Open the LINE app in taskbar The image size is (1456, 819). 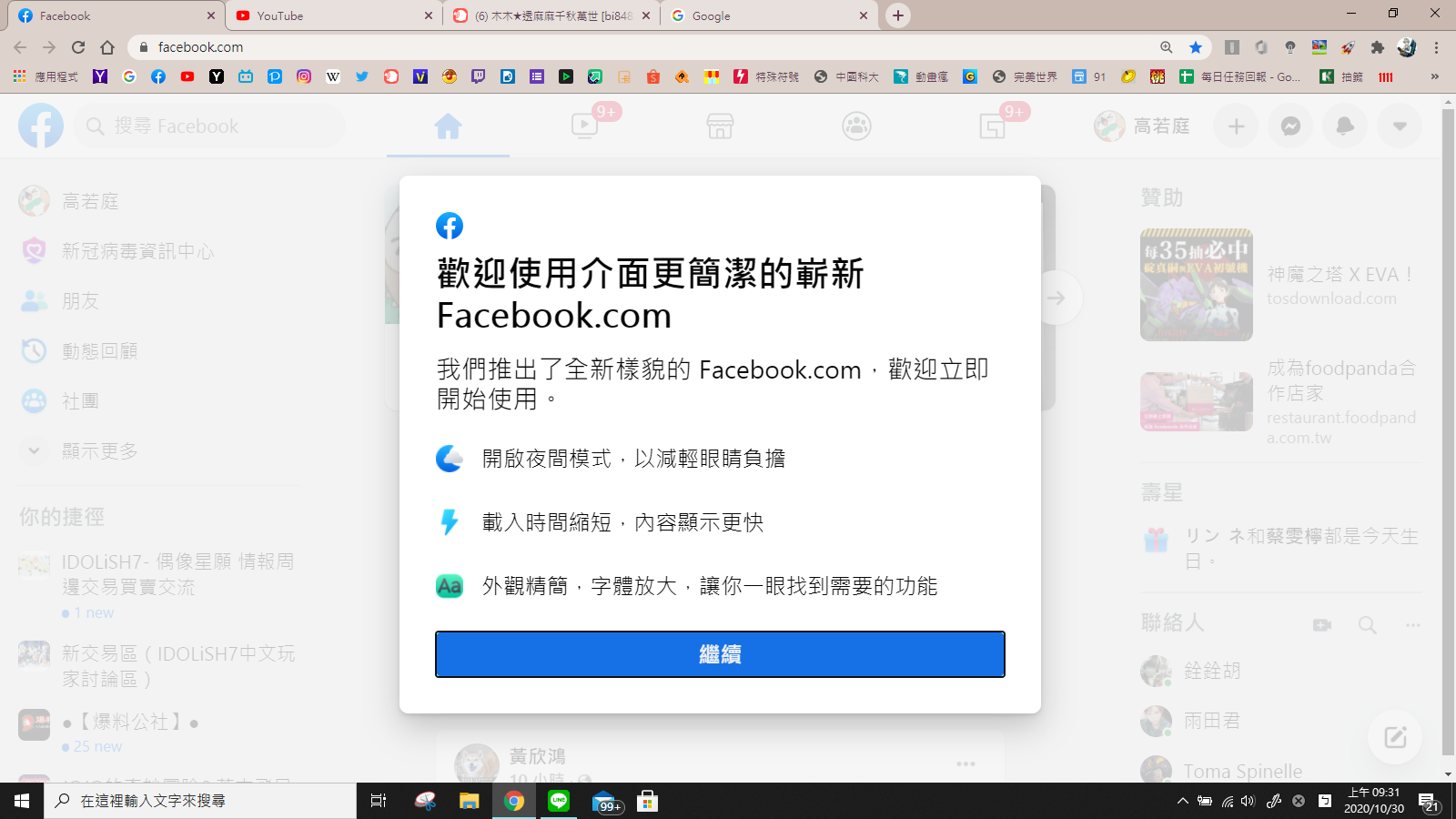click(559, 801)
